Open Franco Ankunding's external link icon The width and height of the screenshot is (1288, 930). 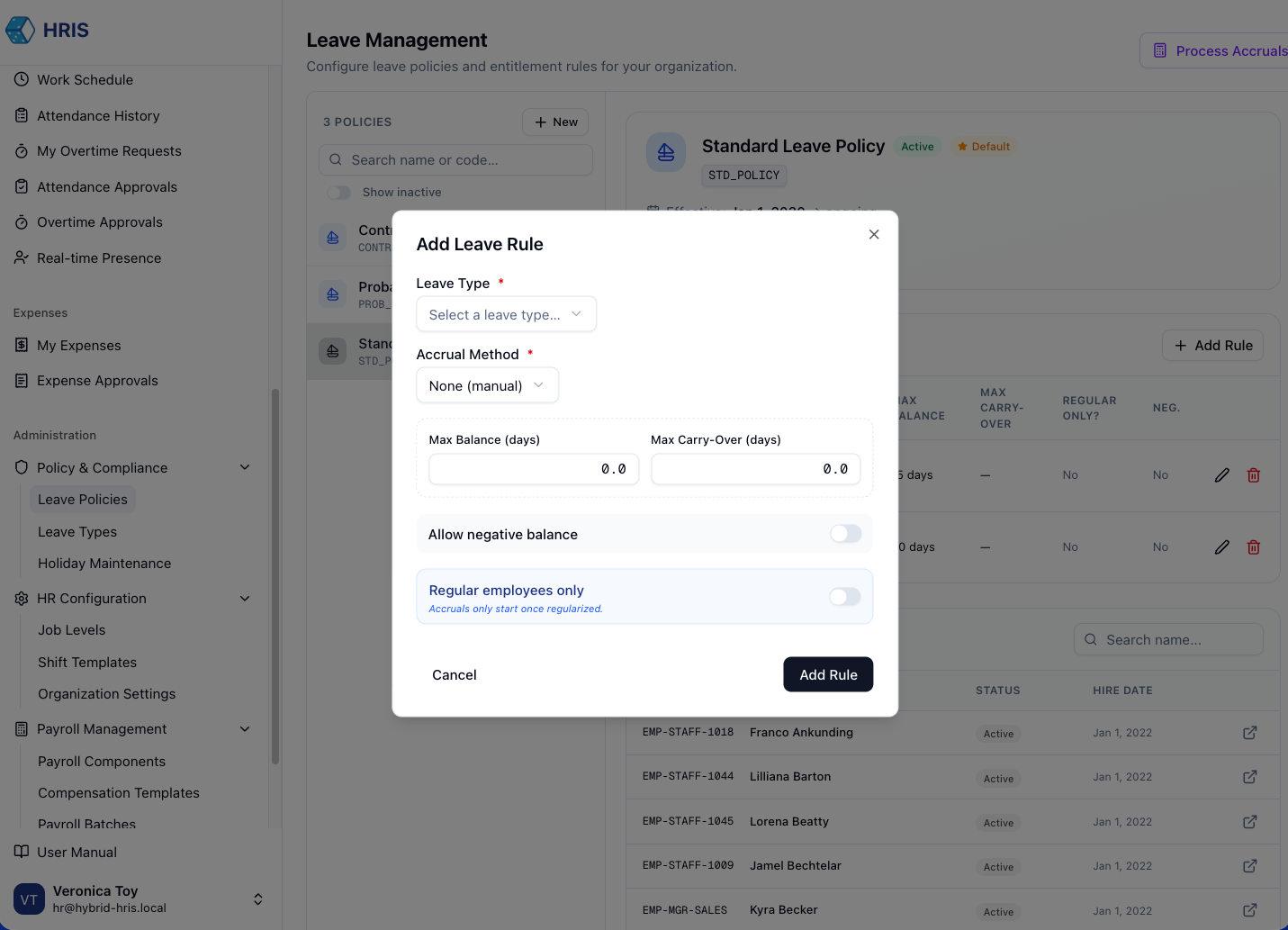point(1249,733)
